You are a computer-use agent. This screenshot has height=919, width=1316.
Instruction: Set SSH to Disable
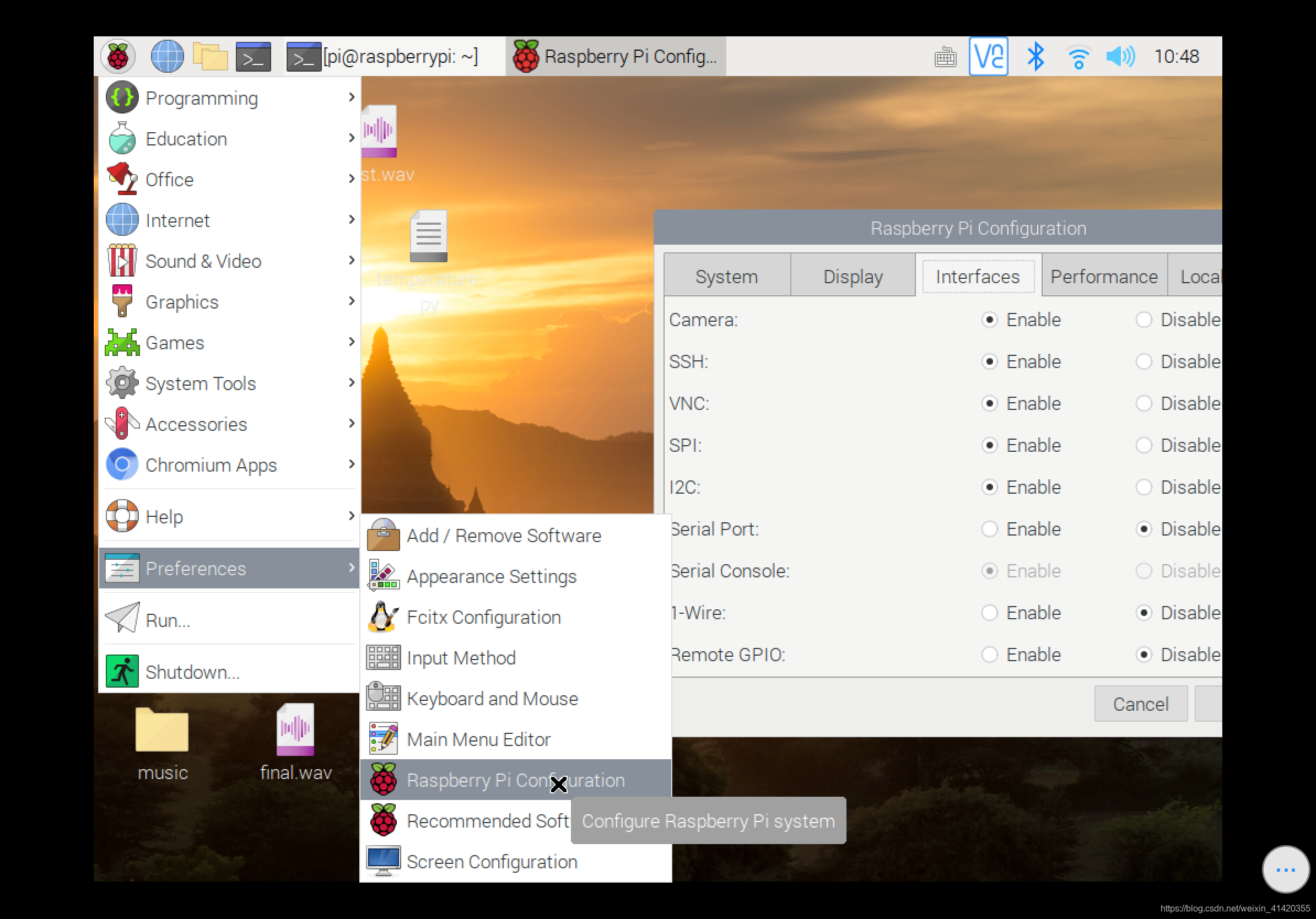point(1144,361)
